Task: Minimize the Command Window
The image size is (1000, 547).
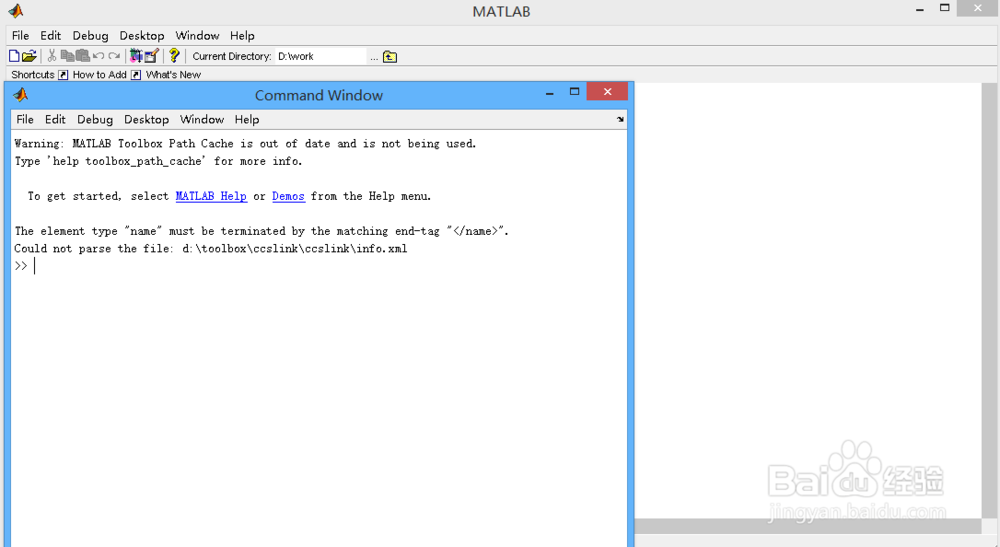Action: coord(549,93)
